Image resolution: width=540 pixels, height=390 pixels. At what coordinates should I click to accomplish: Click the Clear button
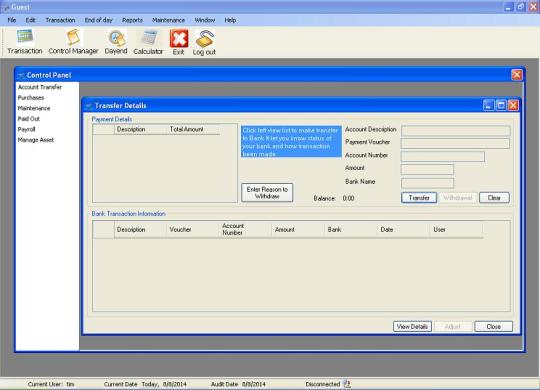[494, 198]
